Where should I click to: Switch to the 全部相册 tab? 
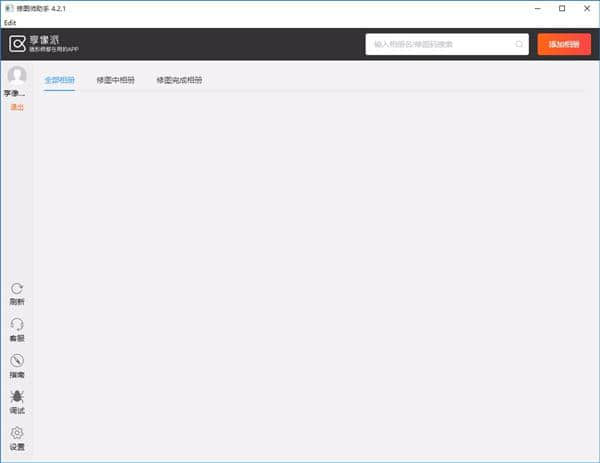click(59, 80)
